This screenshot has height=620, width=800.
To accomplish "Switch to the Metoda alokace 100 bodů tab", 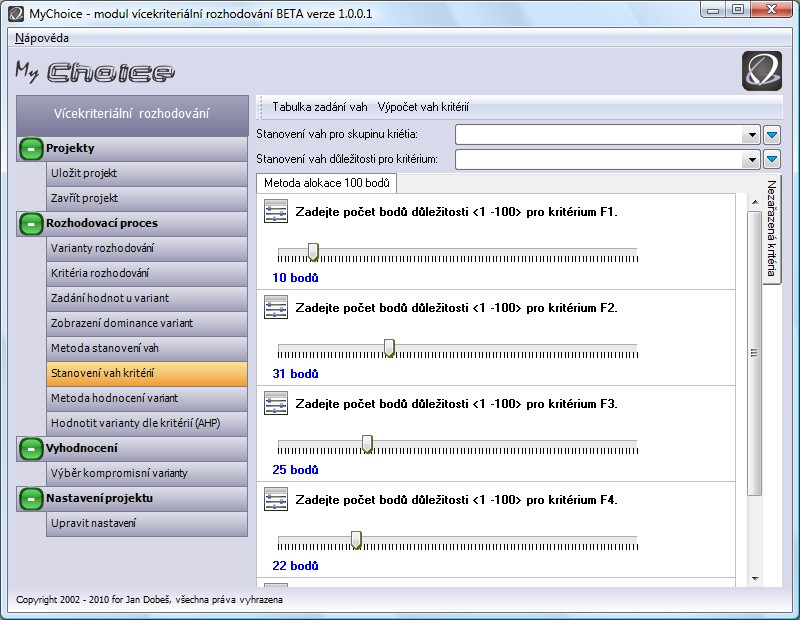I will [x=327, y=183].
